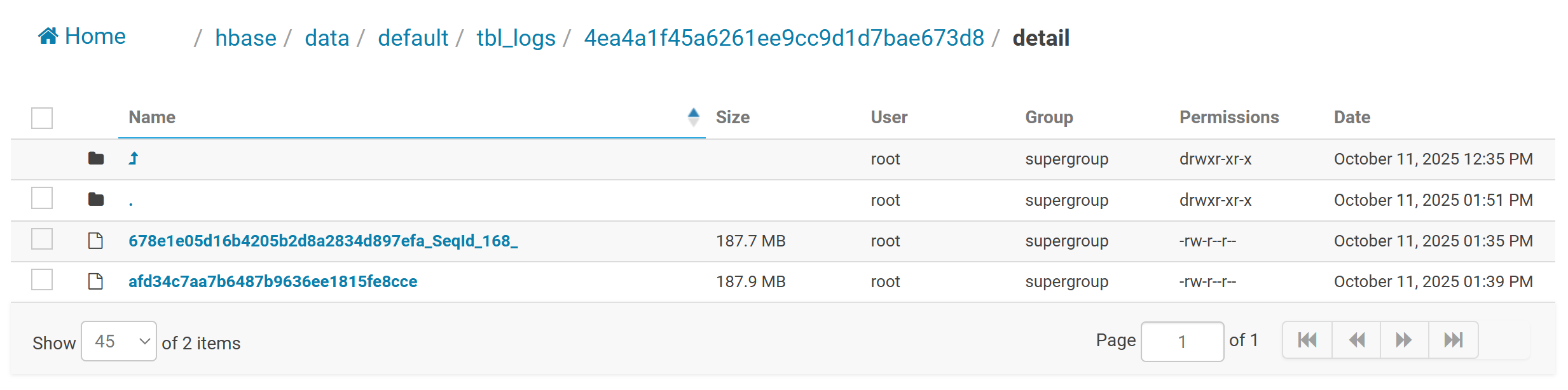Viewport: 1568px width, 390px height.
Task: Toggle the name sort arrow indicator
Action: pyautogui.click(x=693, y=117)
